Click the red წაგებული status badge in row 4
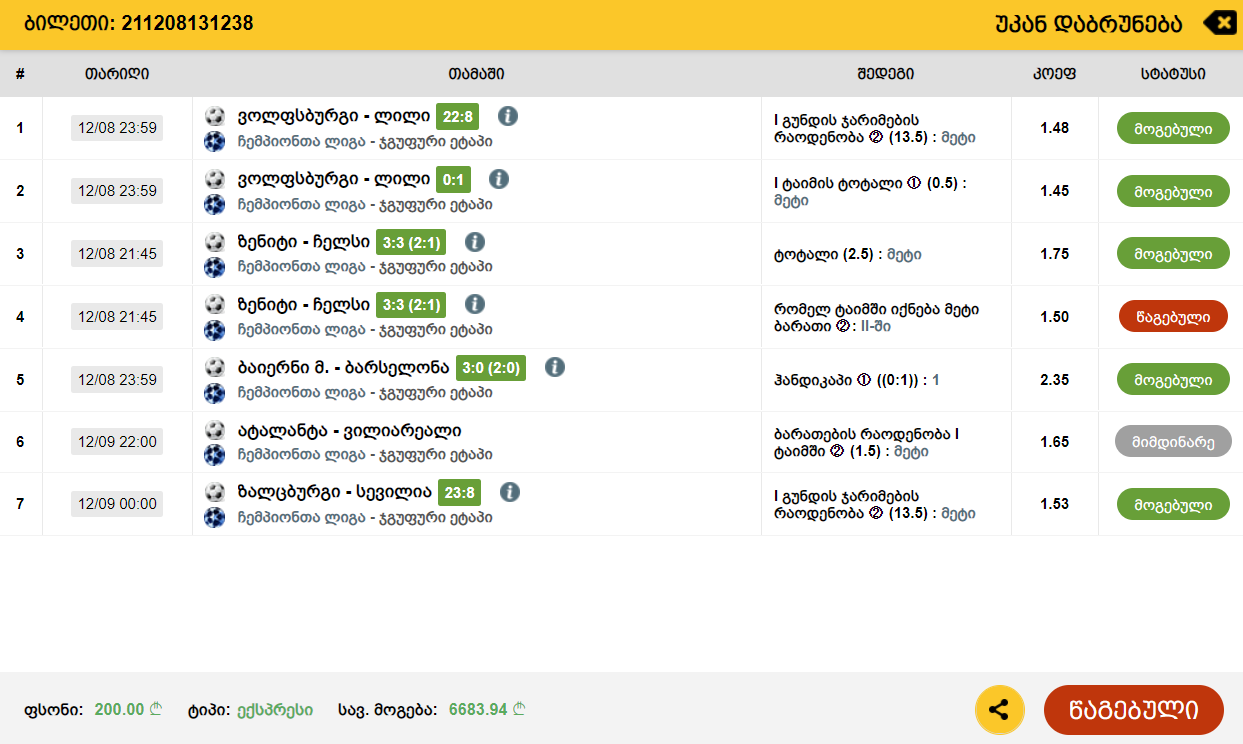The image size is (1243, 744). coord(1173,317)
